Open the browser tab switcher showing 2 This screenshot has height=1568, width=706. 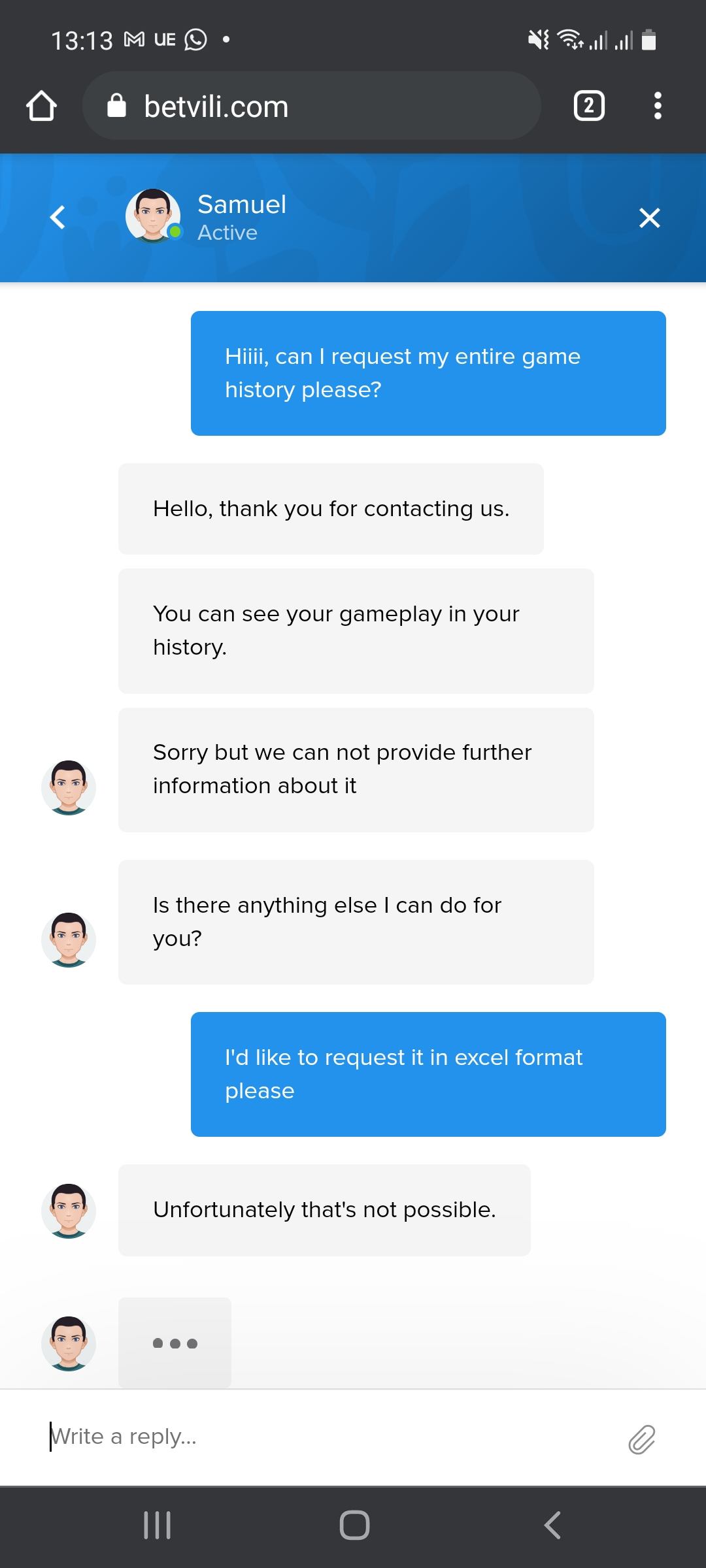pyautogui.click(x=588, y=106)
